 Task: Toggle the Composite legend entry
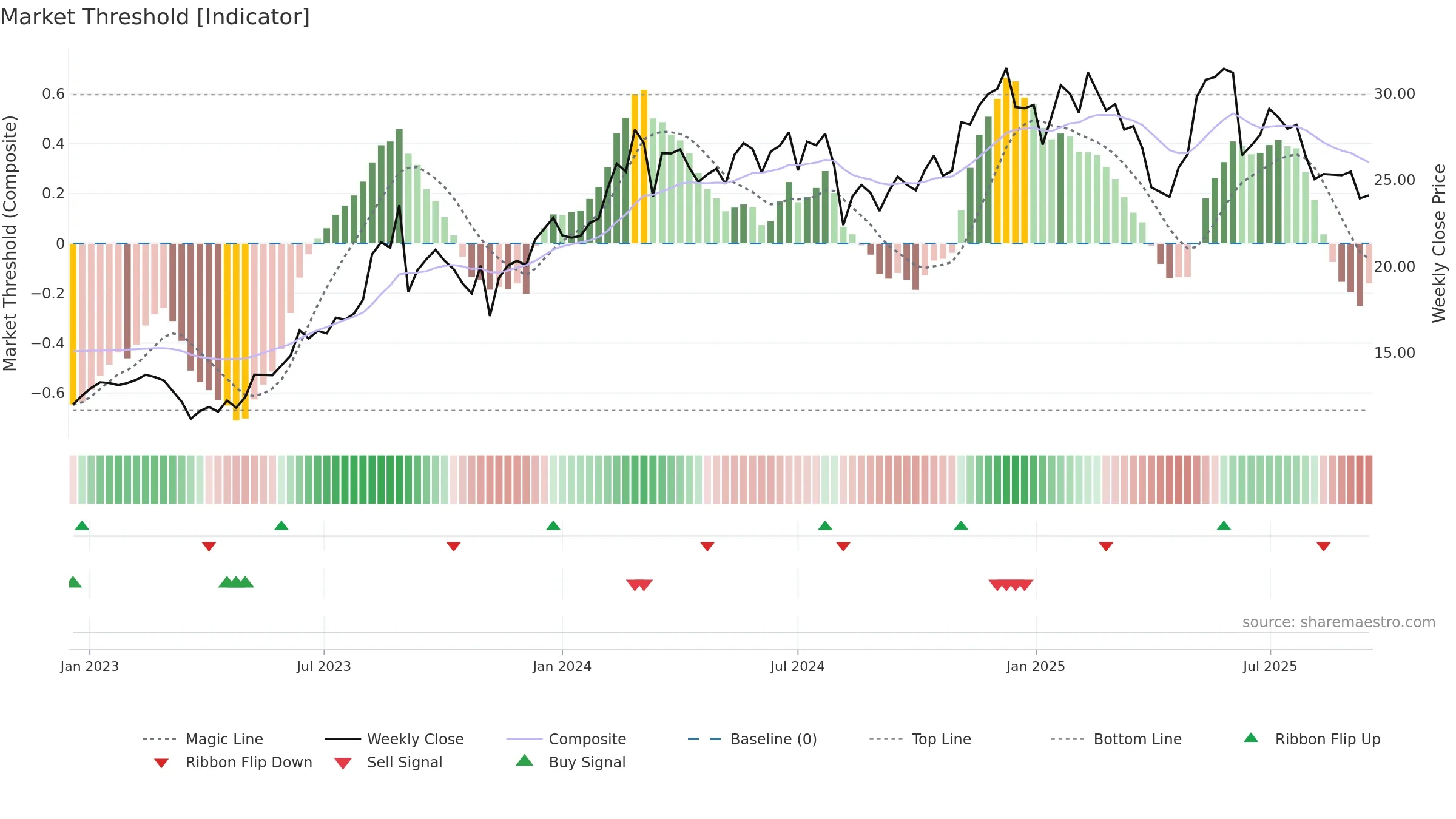pos(566,739)
